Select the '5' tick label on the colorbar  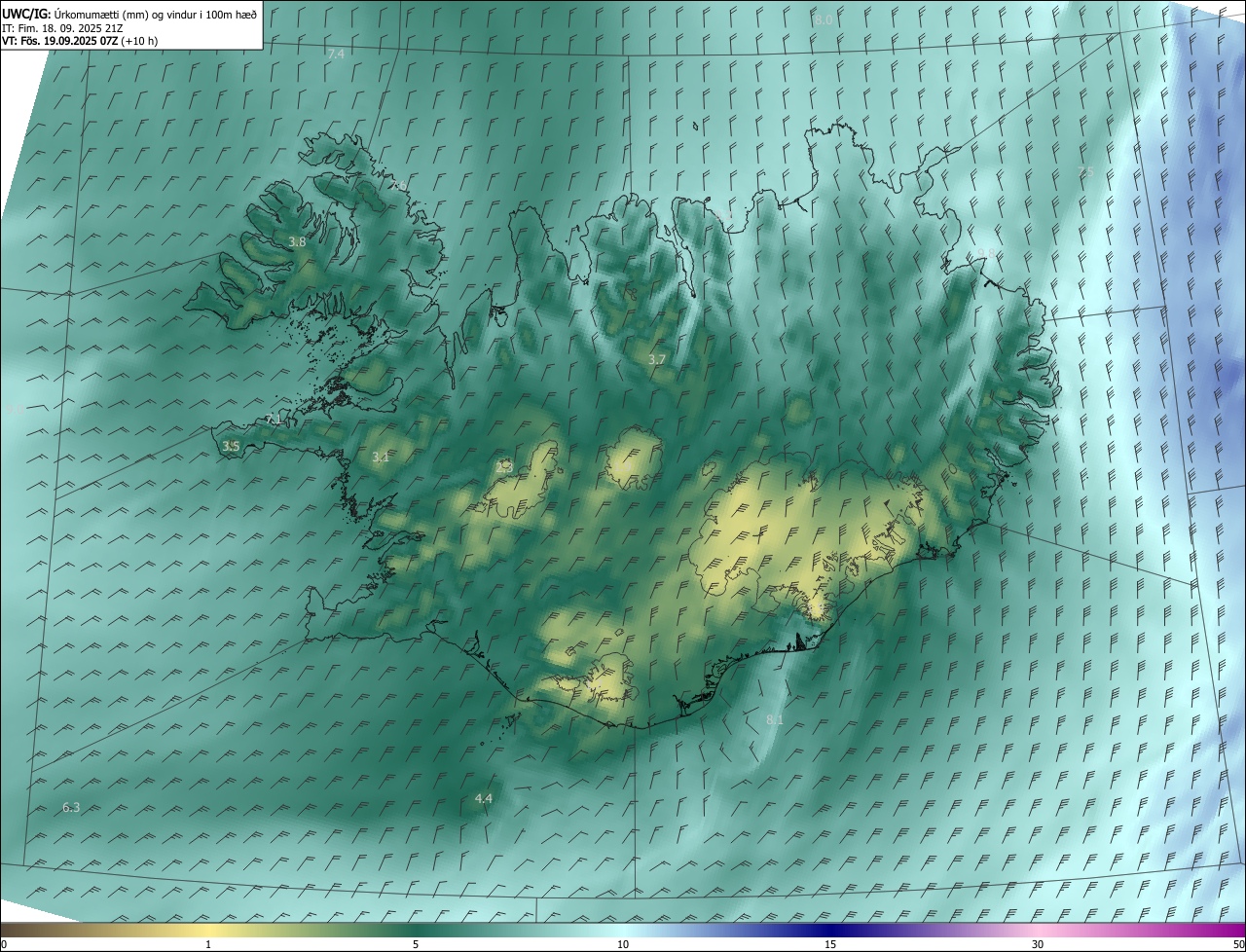[x=416, y=945]
